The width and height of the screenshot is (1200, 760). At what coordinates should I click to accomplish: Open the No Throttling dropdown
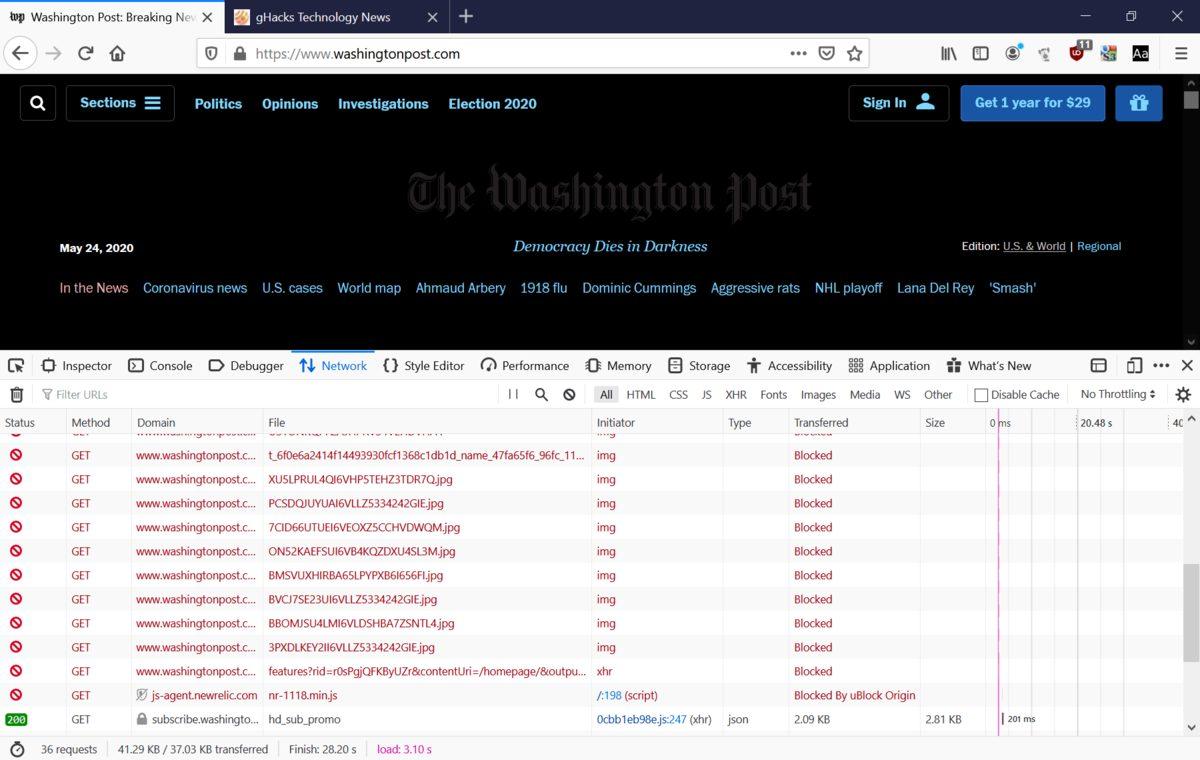pos(1117,394)
